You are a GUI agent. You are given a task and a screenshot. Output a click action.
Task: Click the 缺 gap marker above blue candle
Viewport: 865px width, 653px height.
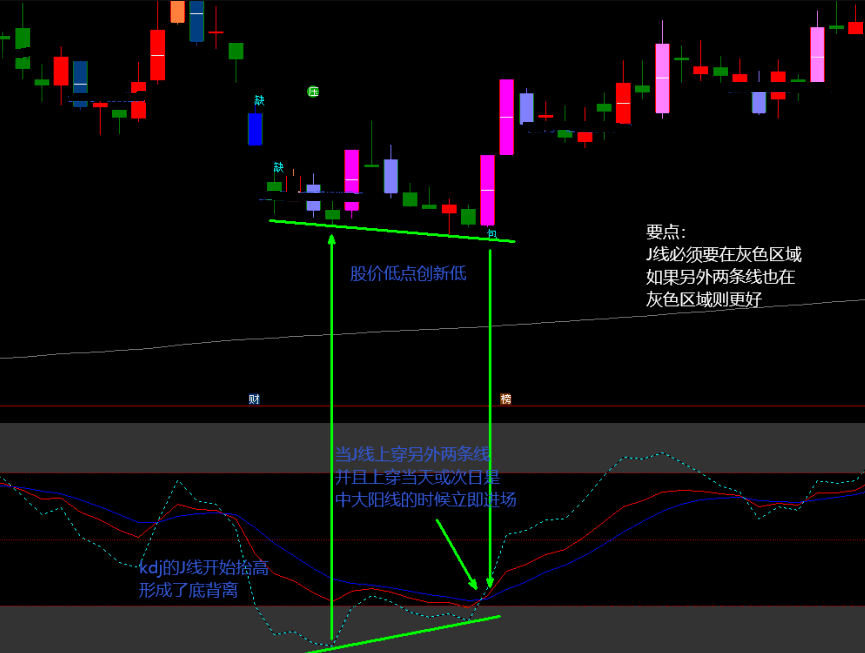point(259,100)
